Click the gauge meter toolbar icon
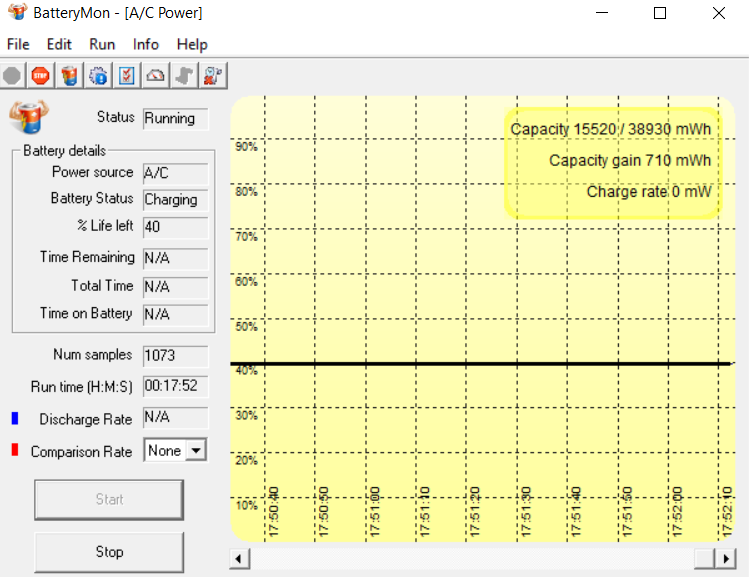This screenshot has width=749, height=577. click(x=155, y=75)
